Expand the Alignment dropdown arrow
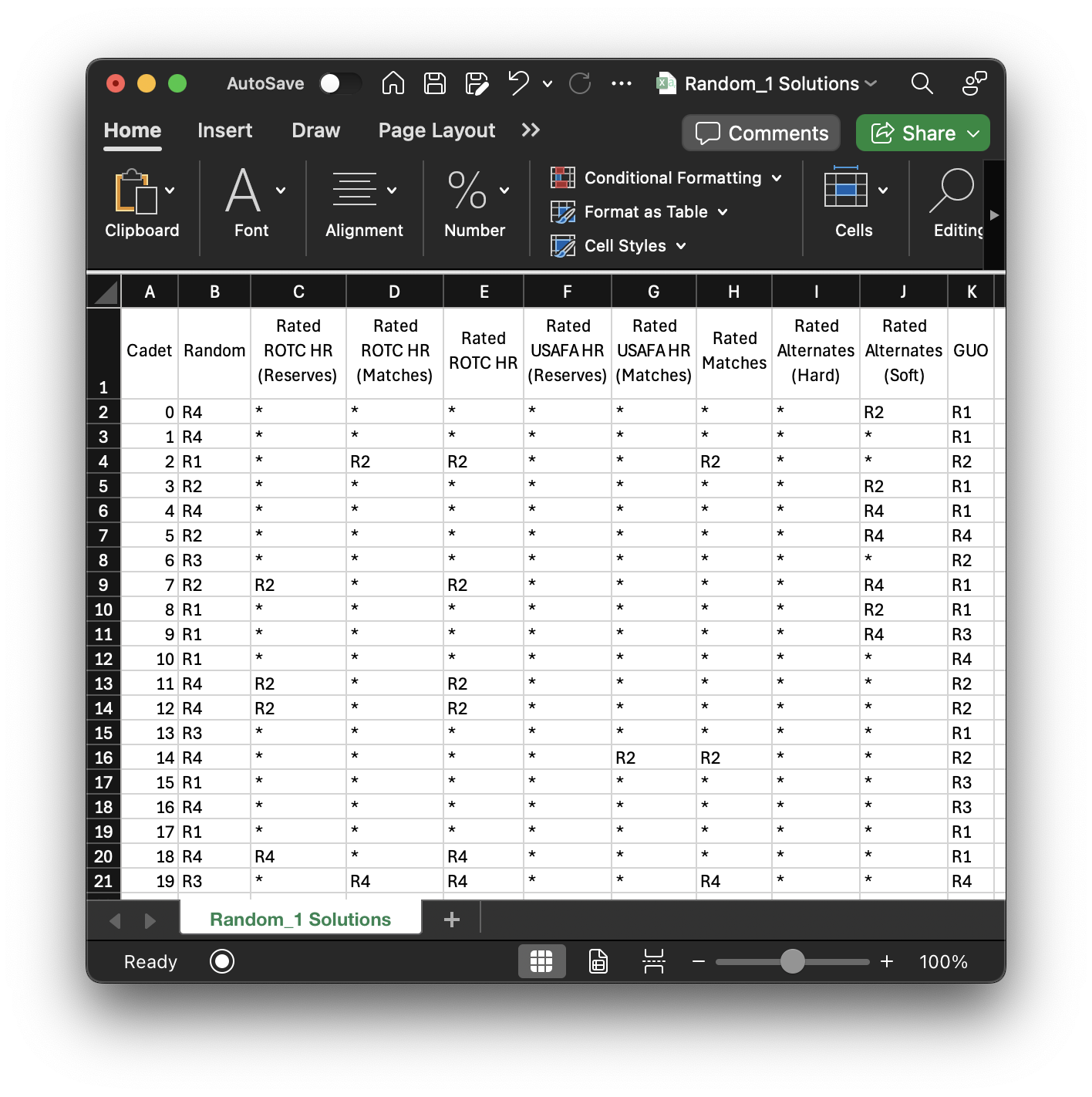Viewport: 1092px width, 1097px height. [392, 191]
